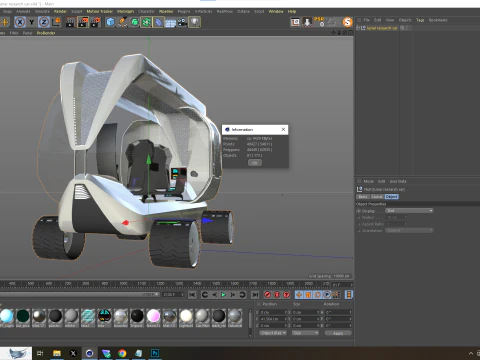
Task: Open the ProRender viewport menu
Action: coord(46,33)
